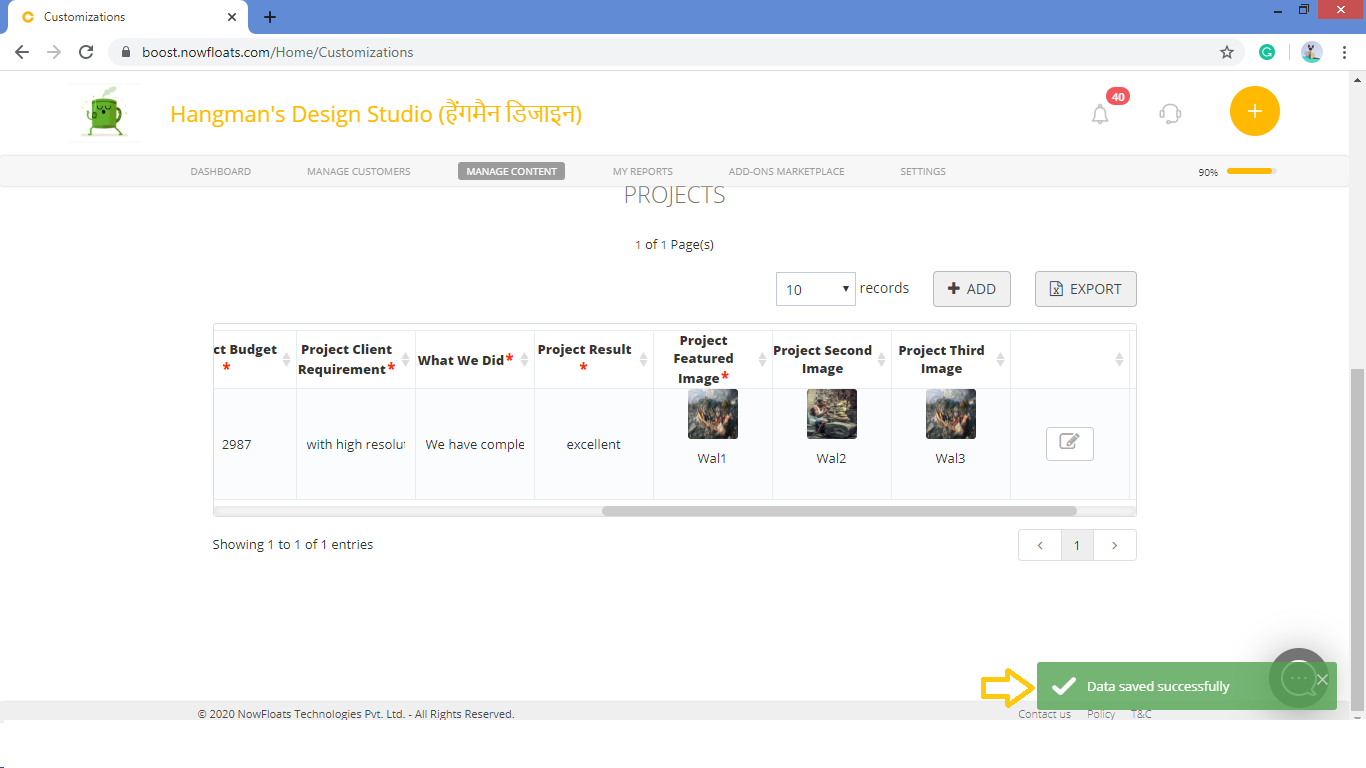This screenshot has height=768, width=1366.
Task: Reload the page
Action: [x=86, y=52]
